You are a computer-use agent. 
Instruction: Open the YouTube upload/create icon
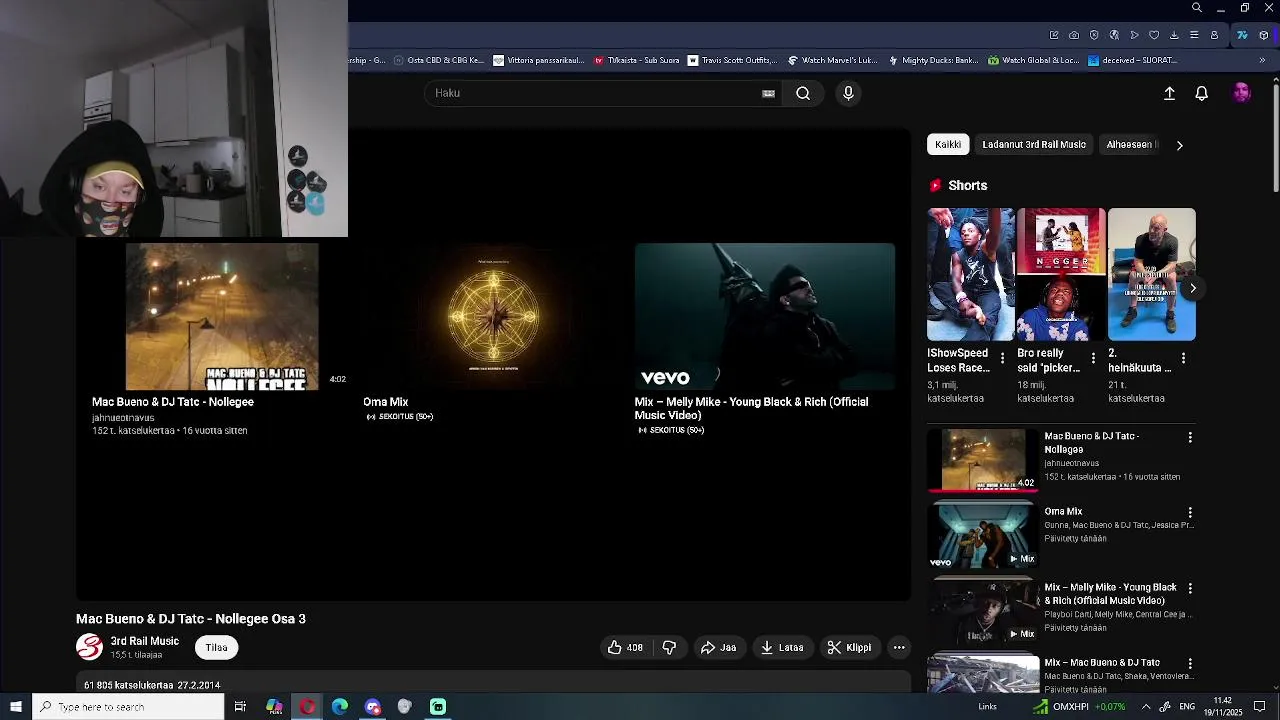pyautogui.click(x=1169, y=93)
